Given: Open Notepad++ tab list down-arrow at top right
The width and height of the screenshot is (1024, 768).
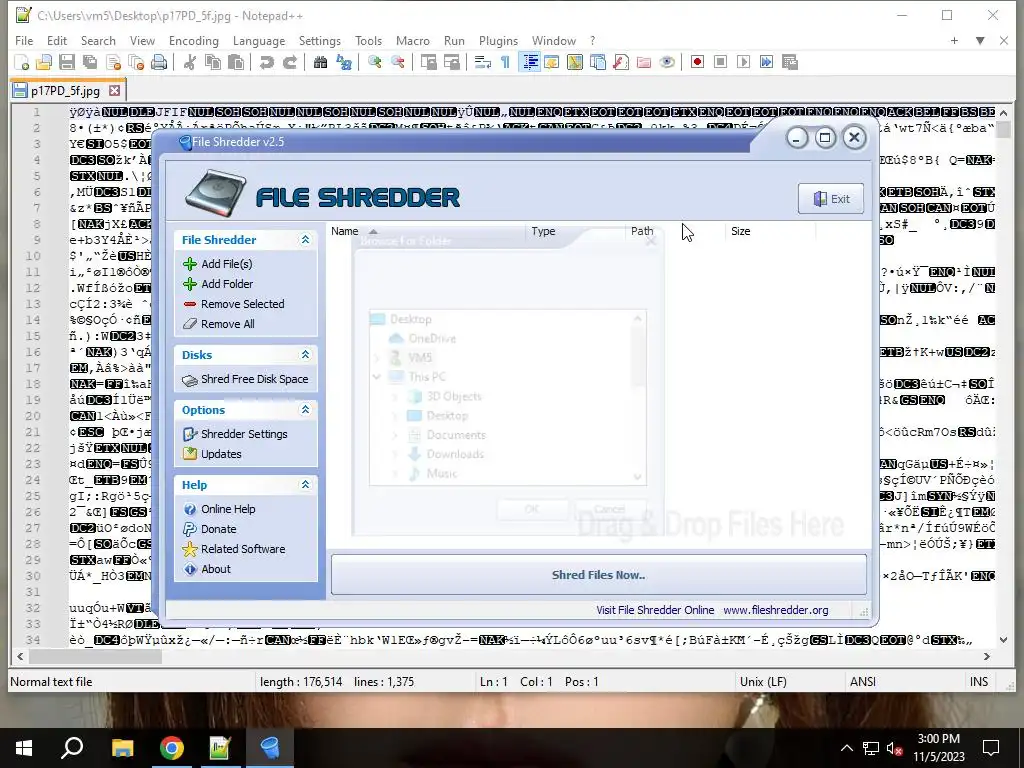Looking at the screenshot, I should (x=980, y=40).
